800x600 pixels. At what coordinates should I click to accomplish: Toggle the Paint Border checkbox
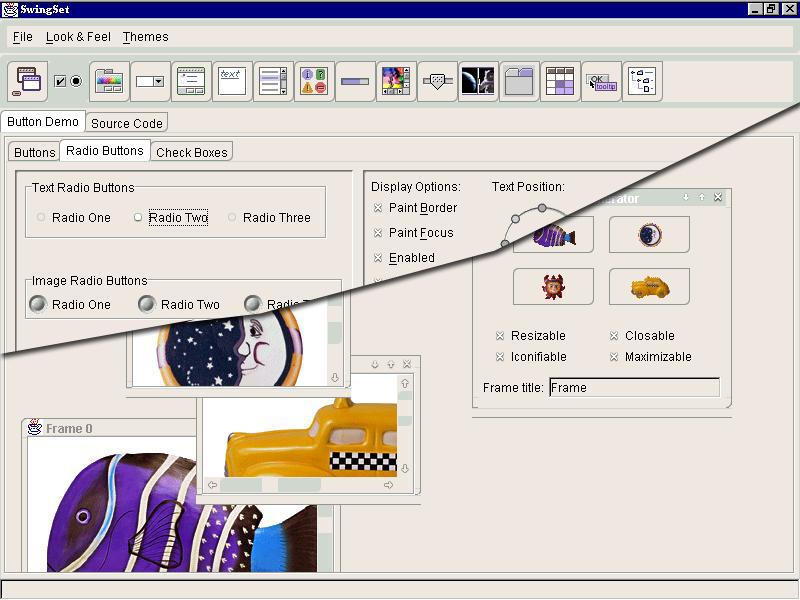[379, 208]
